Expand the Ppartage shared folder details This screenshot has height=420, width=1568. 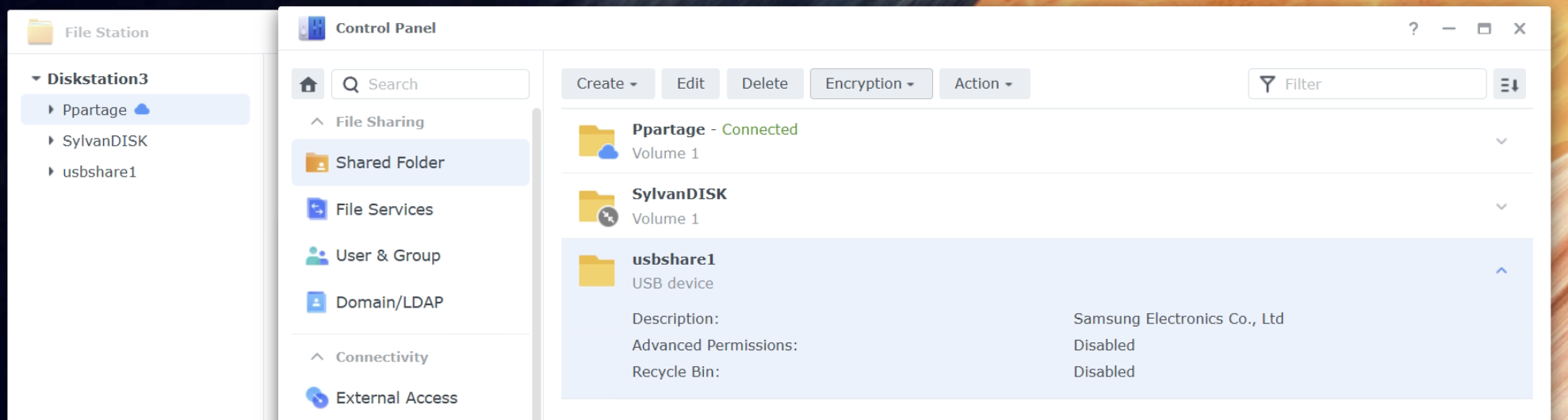point(1501,141)
